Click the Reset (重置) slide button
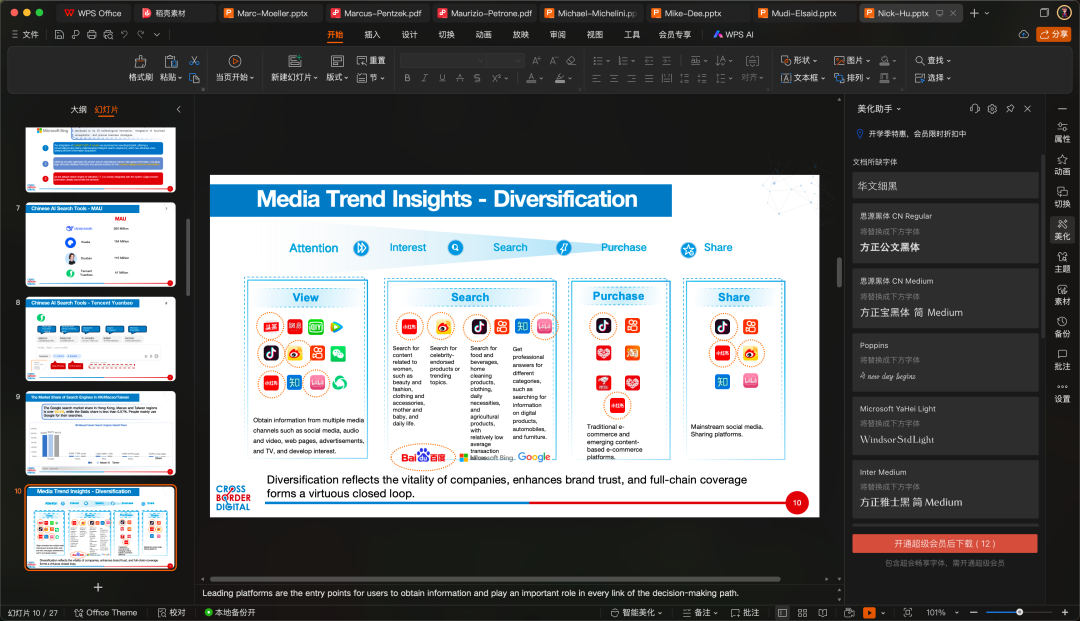Viewport: 1080px width, 621px height. tap(371, 61)
